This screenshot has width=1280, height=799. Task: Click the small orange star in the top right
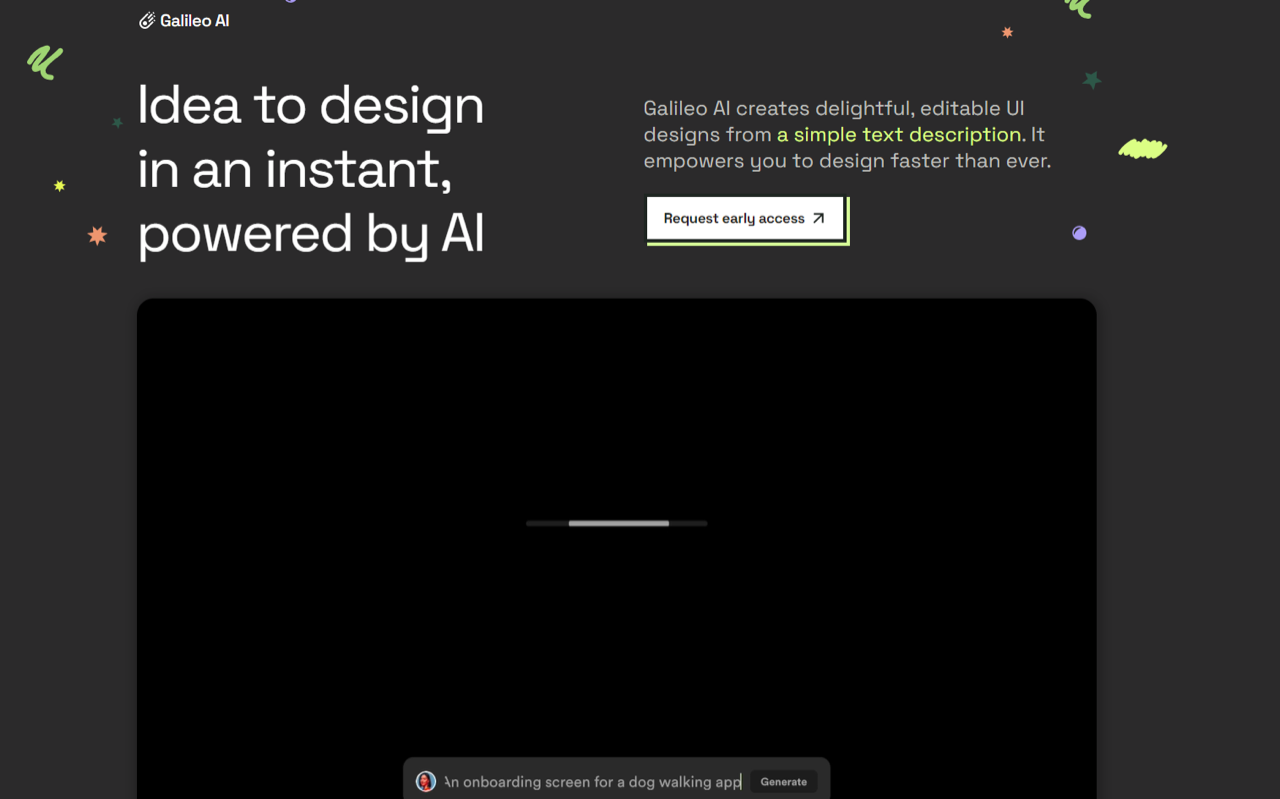pyautogui.click(x=1007, y=33)
